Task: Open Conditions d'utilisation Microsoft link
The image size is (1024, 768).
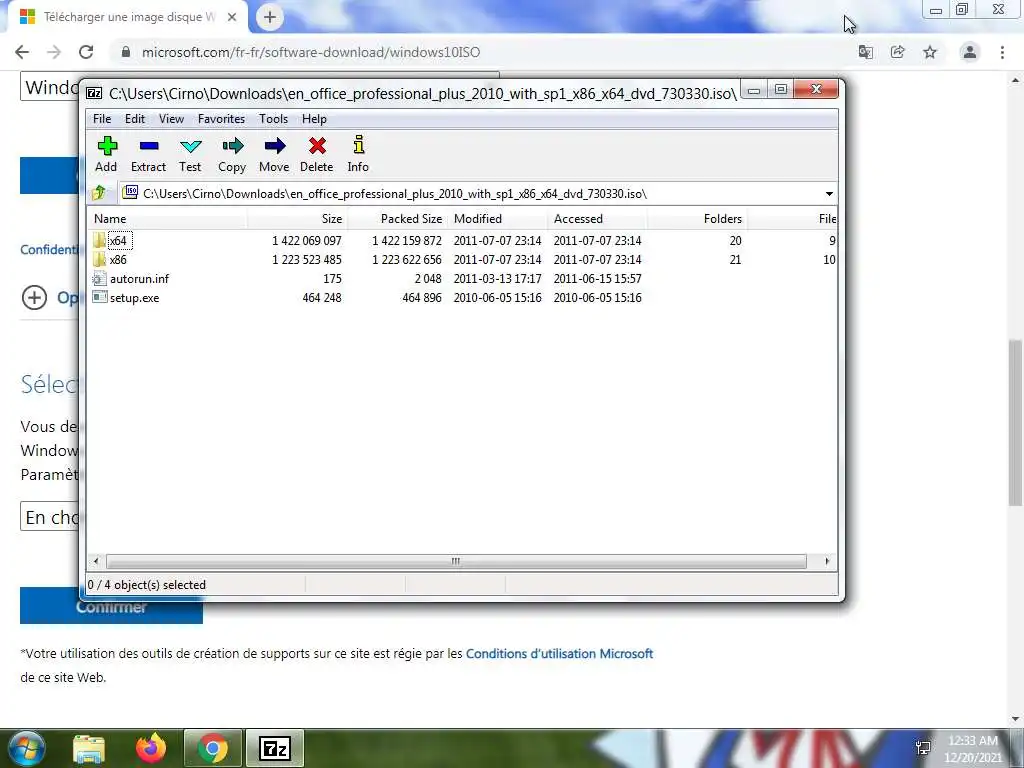Action: pyautogui.click(x=559, y=654)
